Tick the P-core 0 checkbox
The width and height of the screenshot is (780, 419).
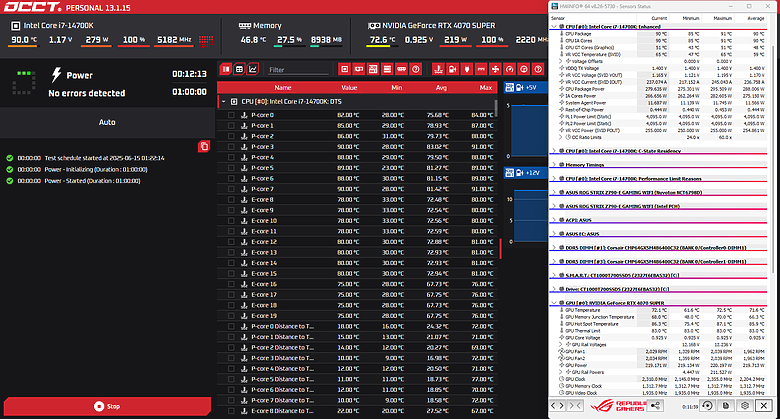tap(231, 115)
